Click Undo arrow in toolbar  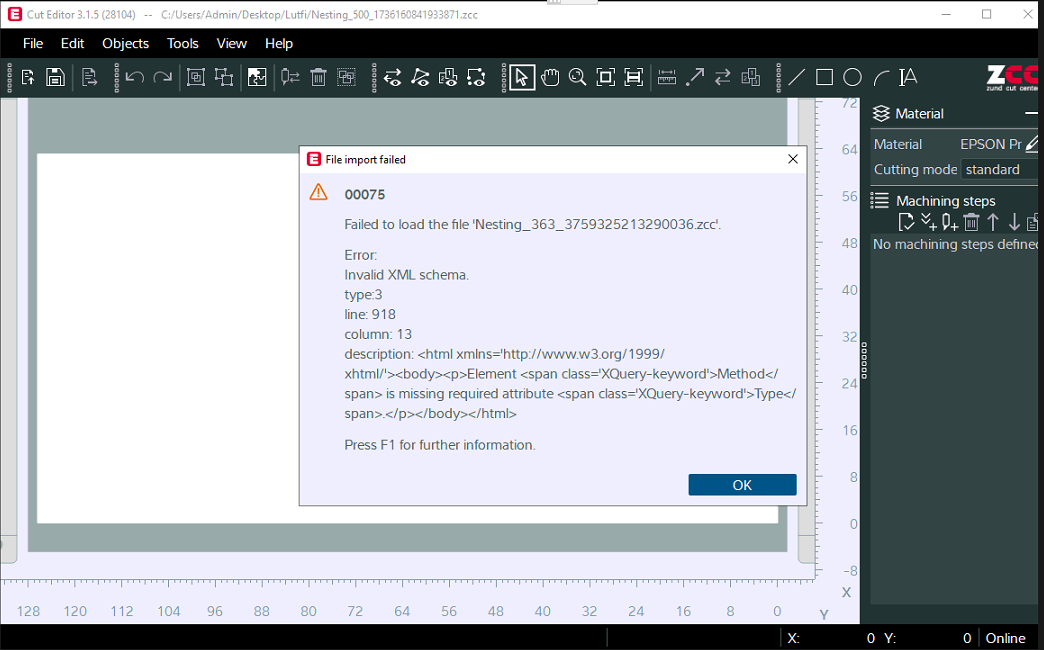click(x=133, y=77)
